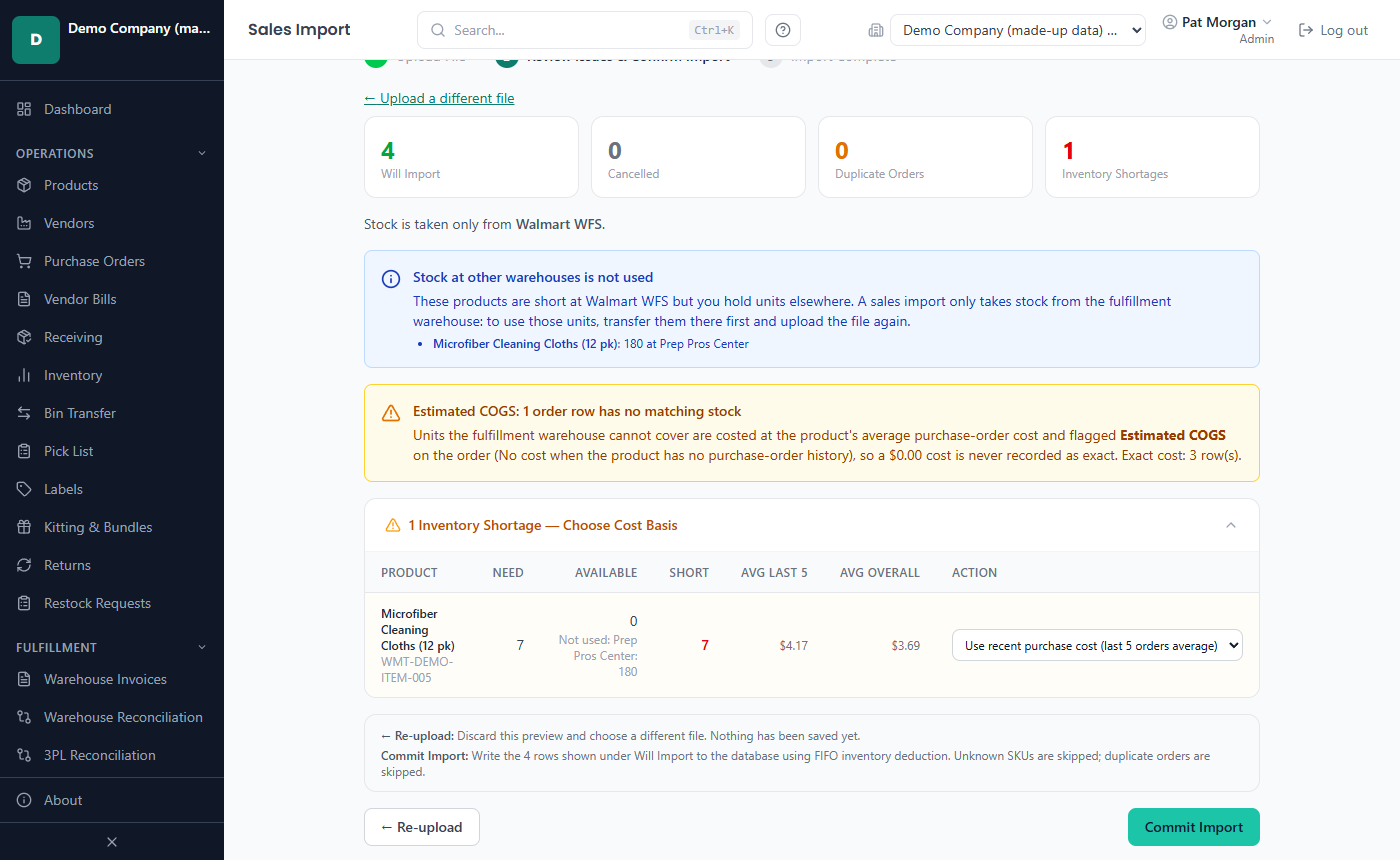
Task: Click the Duplicate Orders summary card
Action: (x=925, y=157)
